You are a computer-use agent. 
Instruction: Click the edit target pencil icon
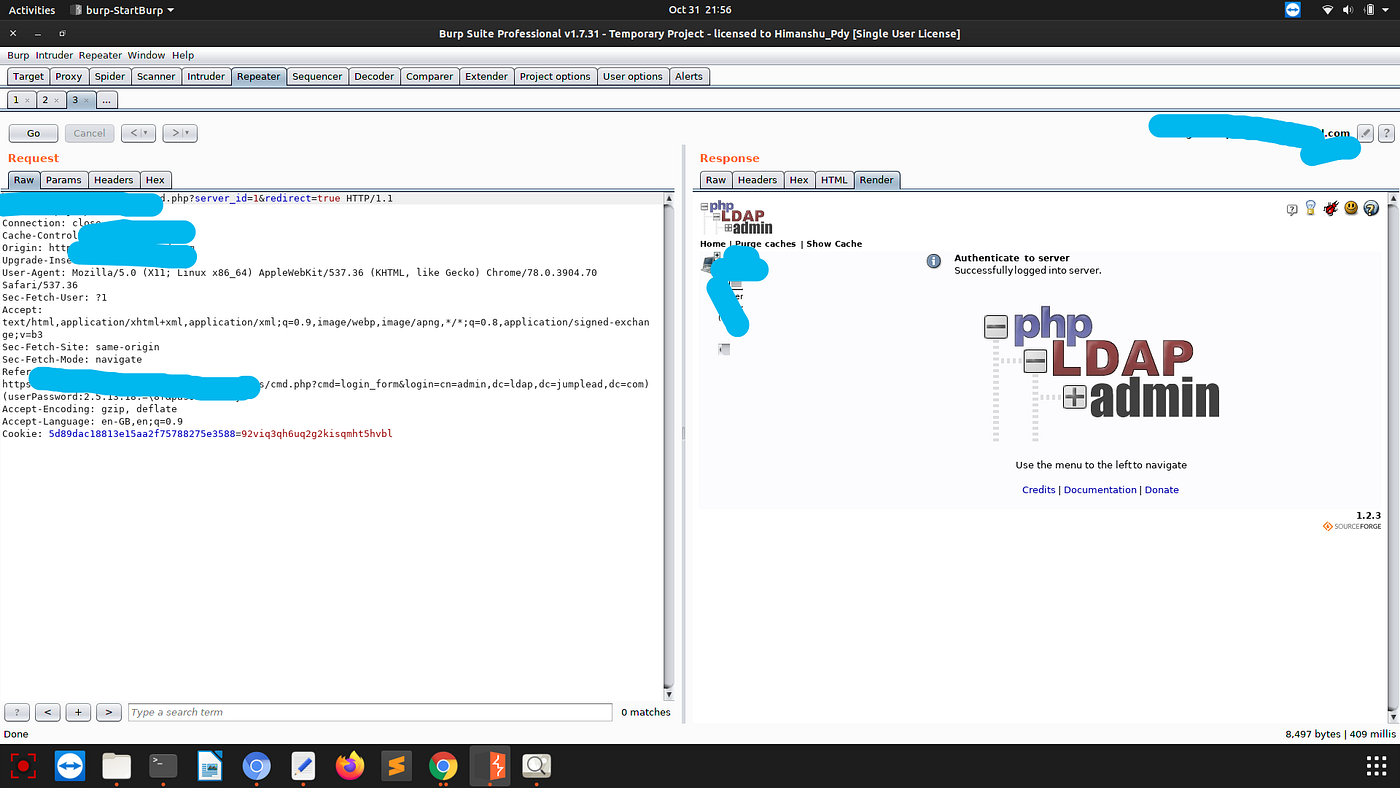[x=1366, y=133]
